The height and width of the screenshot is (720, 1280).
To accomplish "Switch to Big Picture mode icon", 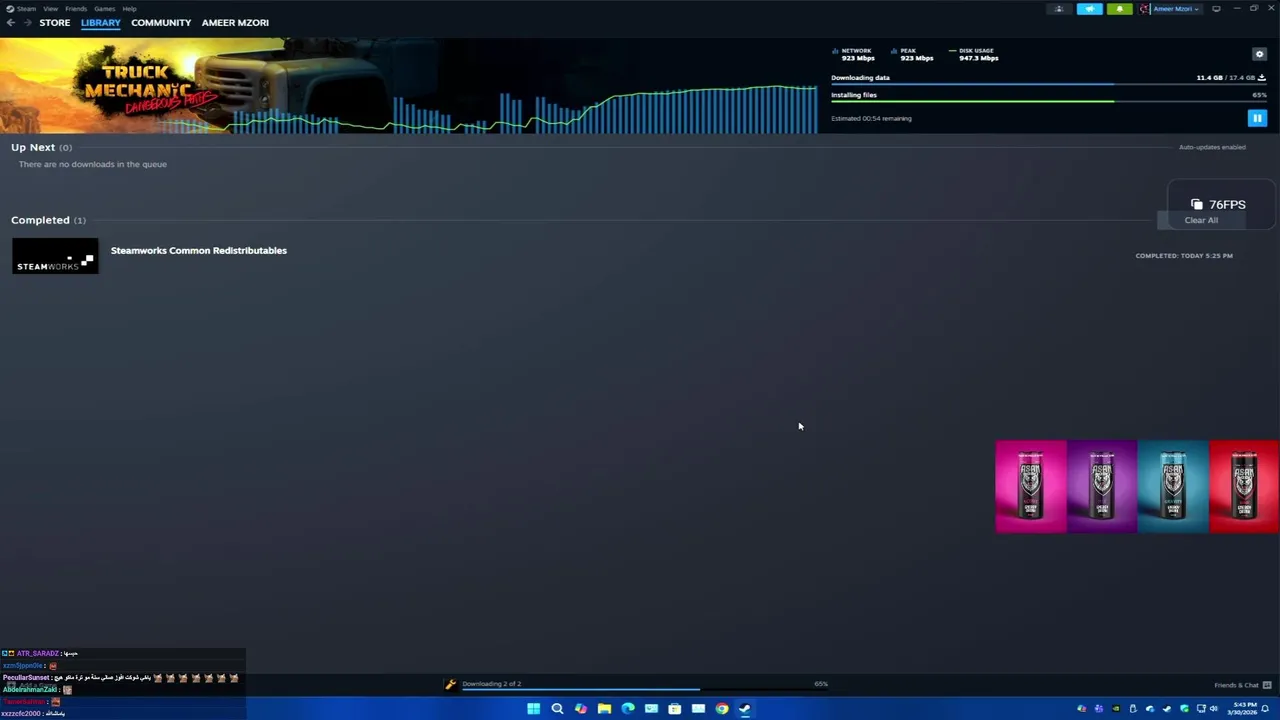I will point(1216,9).
